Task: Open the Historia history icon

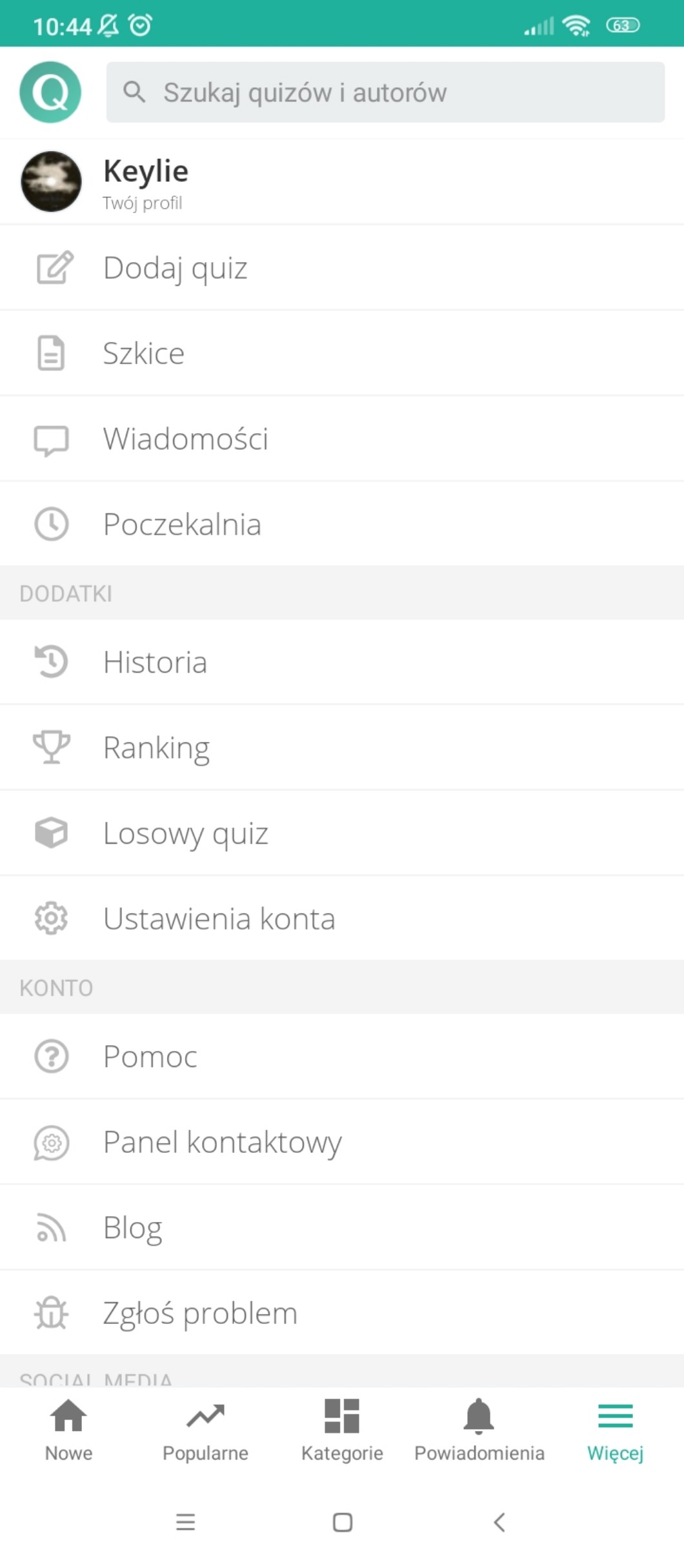Action: pos(51,662)
